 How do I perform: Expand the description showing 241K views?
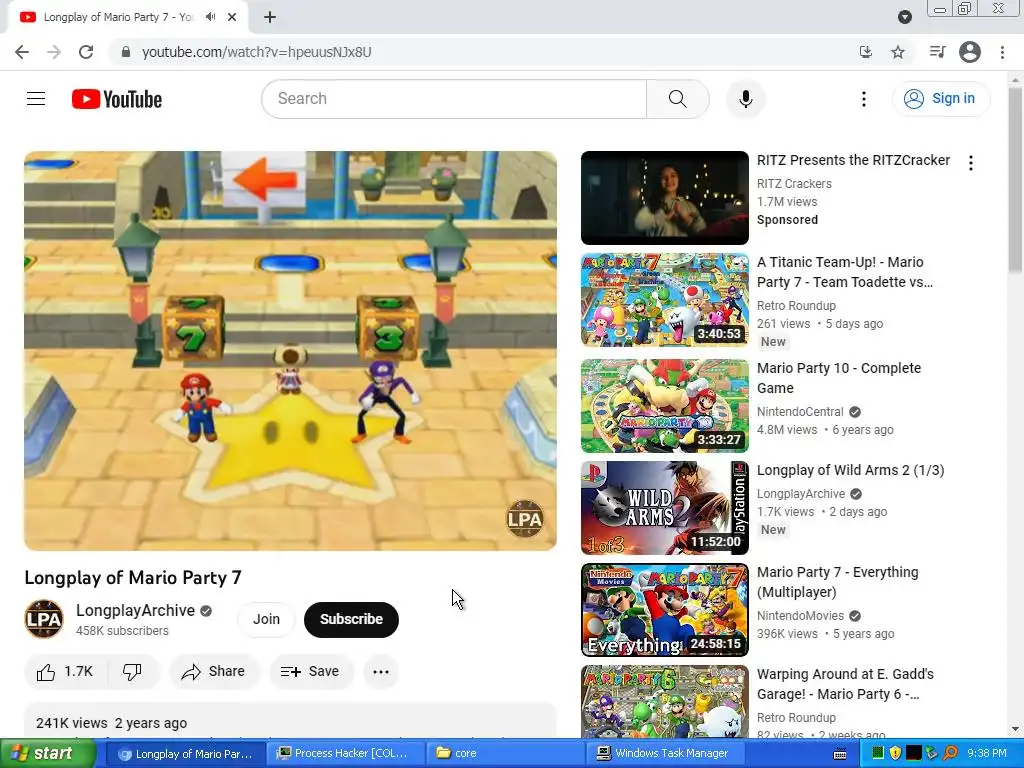tap(291, 722)
